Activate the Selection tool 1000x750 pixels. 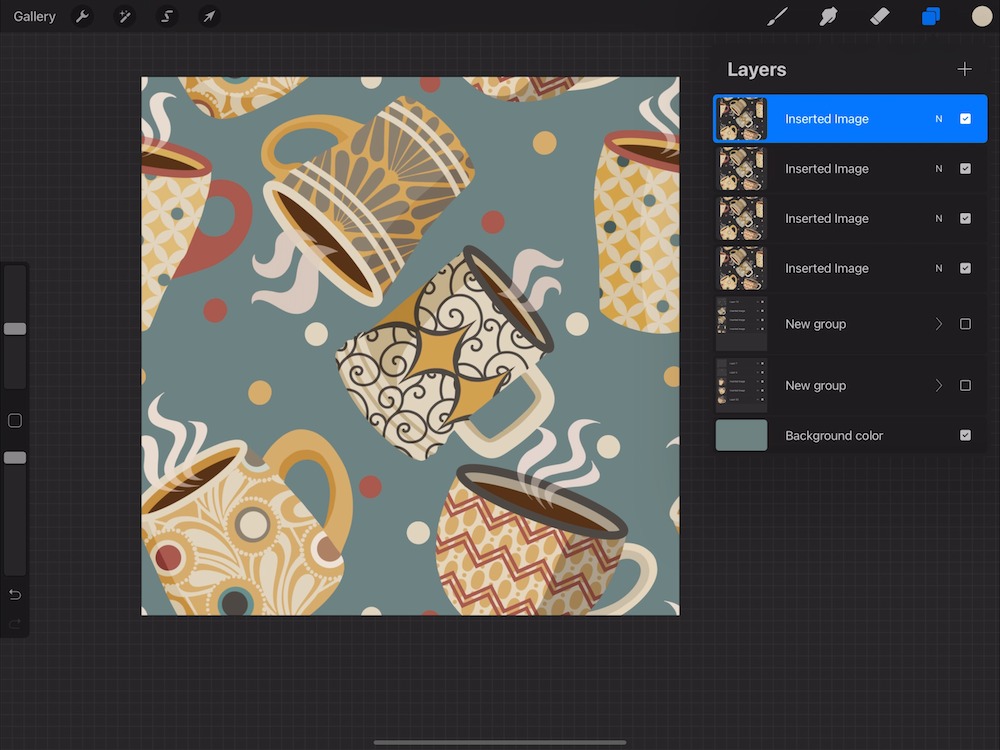[167, 17]
